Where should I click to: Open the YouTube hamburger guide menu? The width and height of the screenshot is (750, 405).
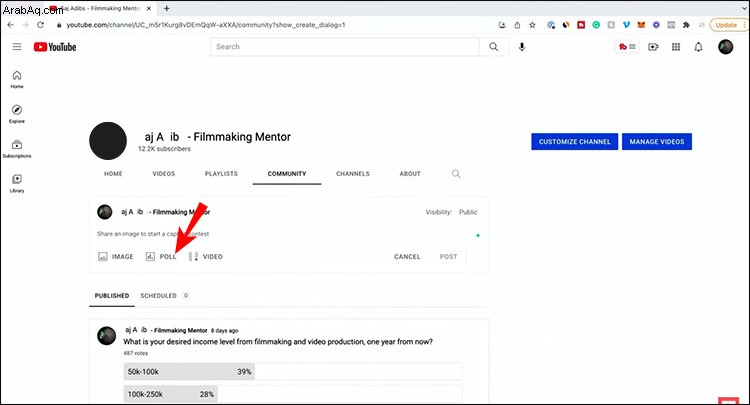pos(17,46)
